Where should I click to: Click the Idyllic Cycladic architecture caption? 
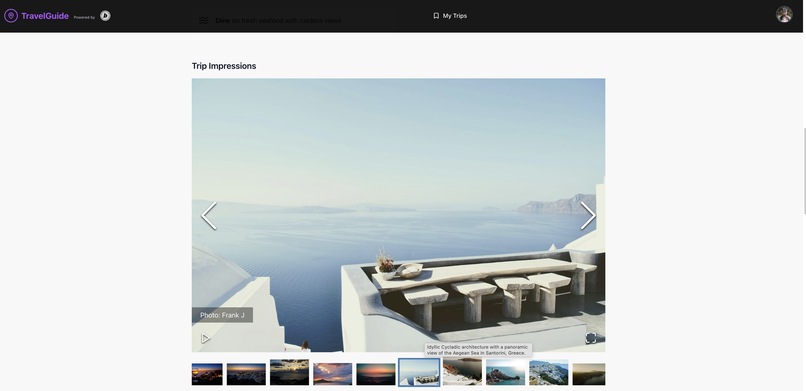coord(478,350)
